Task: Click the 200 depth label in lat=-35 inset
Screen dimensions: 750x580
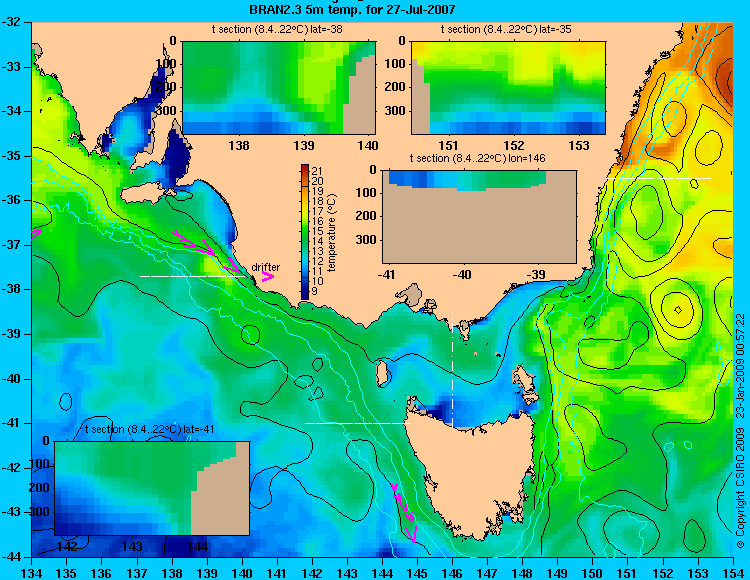Action: [x=396, y=87]
